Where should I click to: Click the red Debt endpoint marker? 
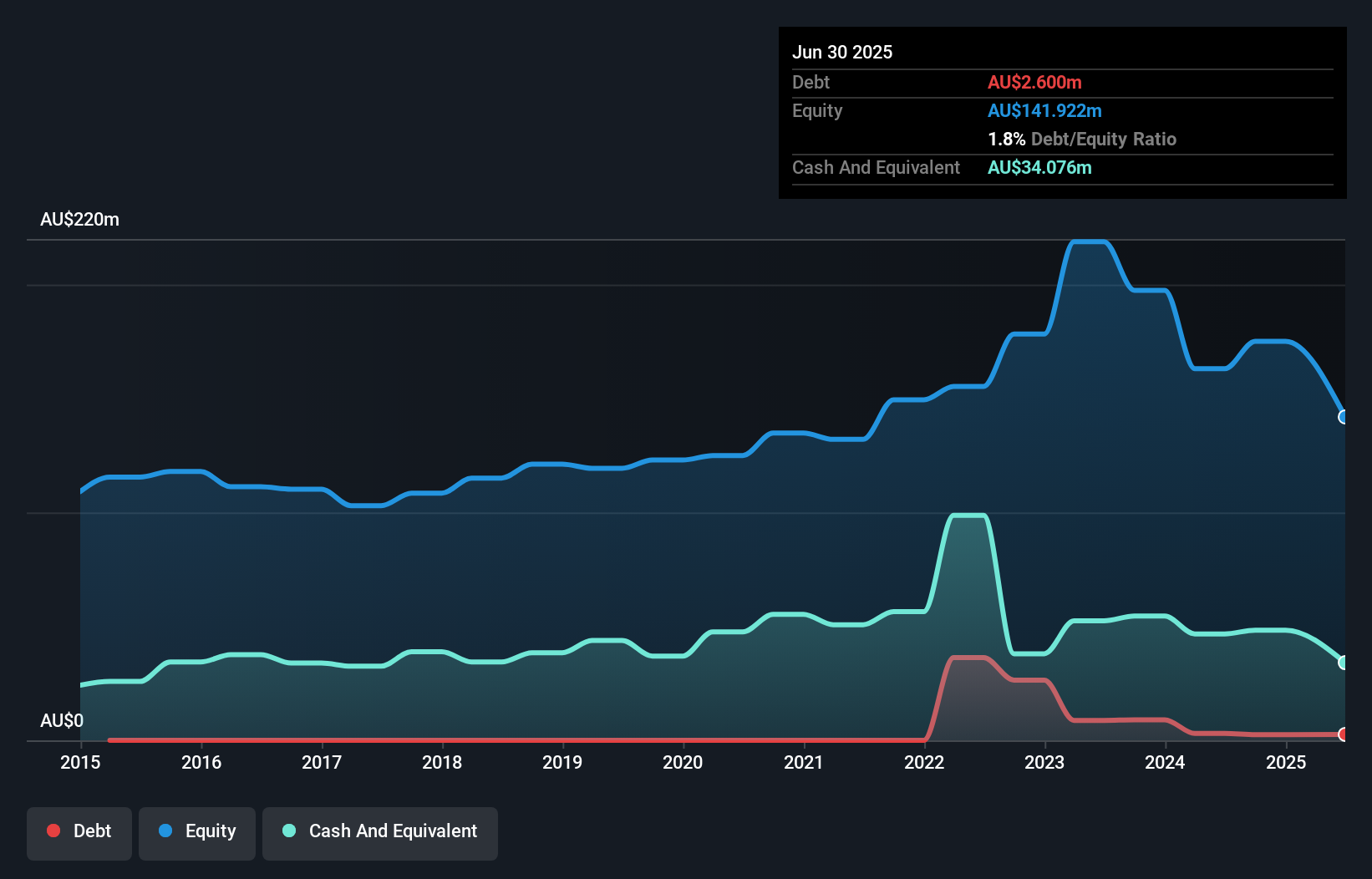point(1343,734)
